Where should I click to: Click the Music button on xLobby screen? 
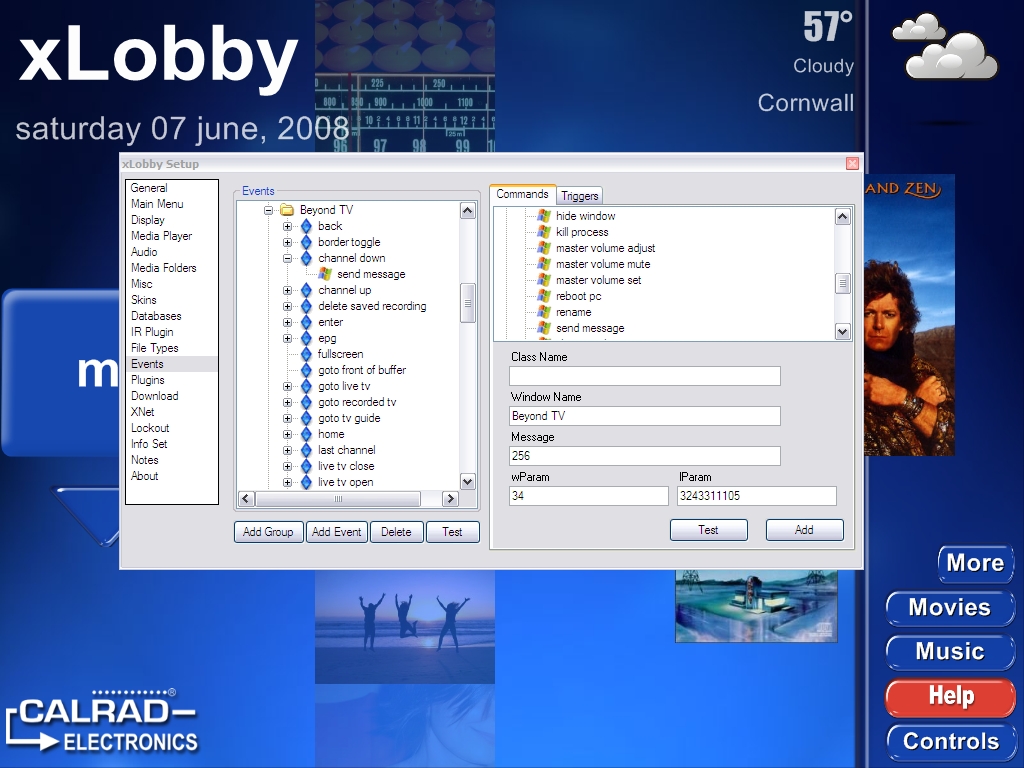tap(950, 652)
